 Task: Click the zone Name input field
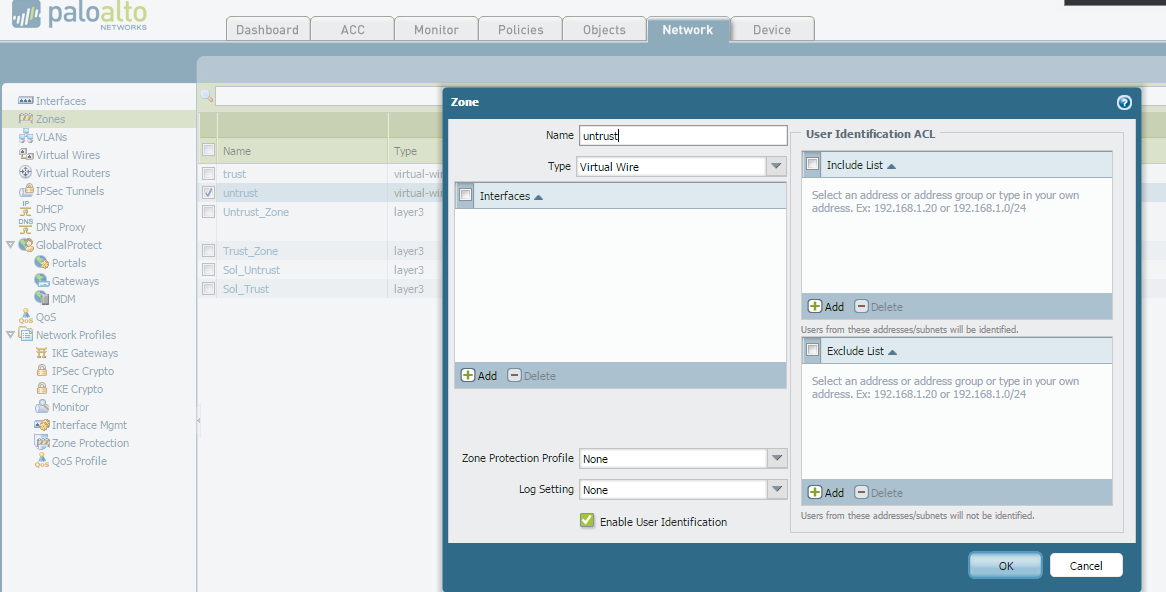[x=683, y=135]
